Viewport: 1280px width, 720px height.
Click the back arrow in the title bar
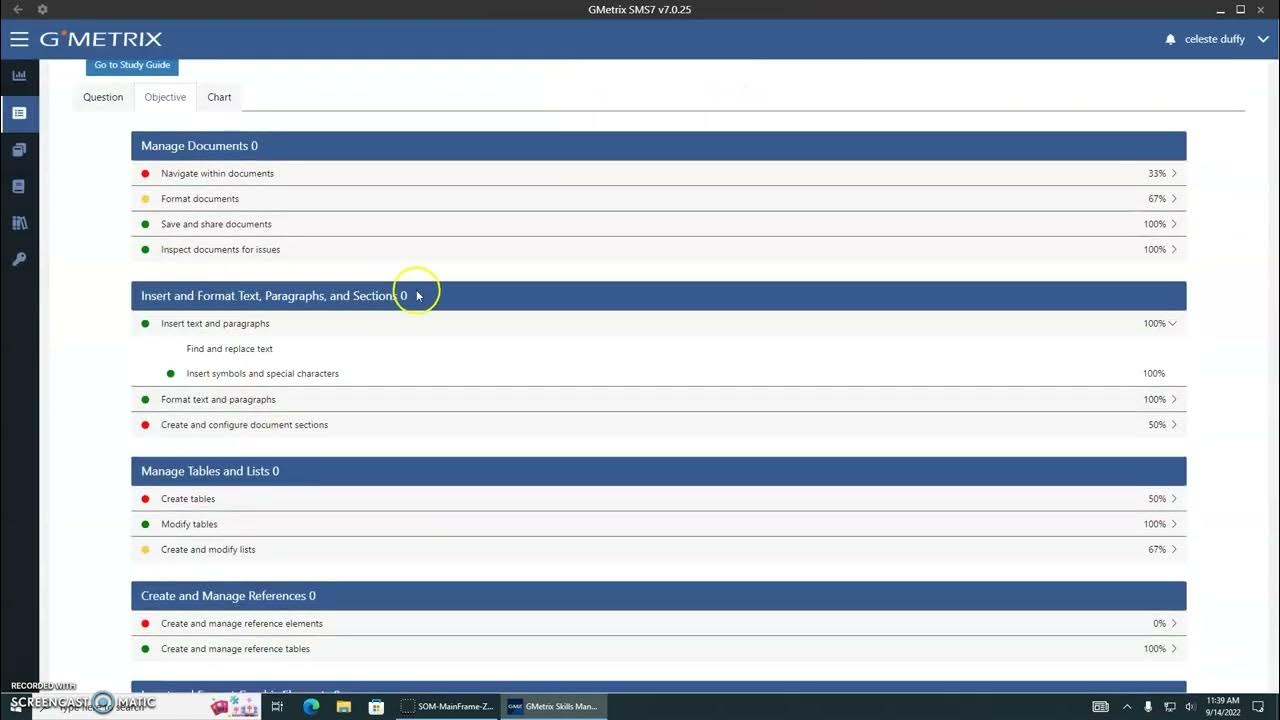(17, 9)
